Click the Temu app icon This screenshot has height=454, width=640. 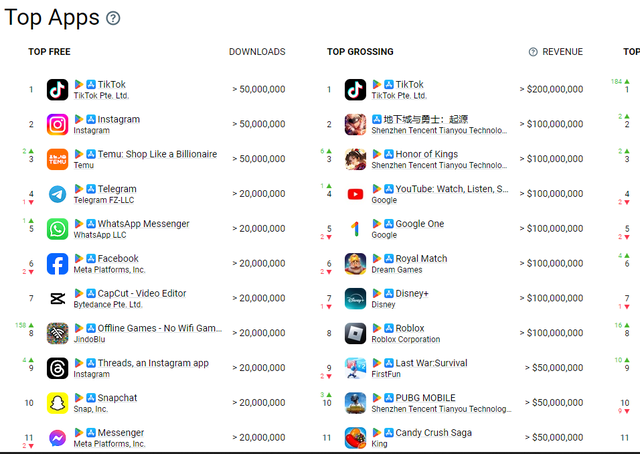pyautogui.click(x=57, y=159)
